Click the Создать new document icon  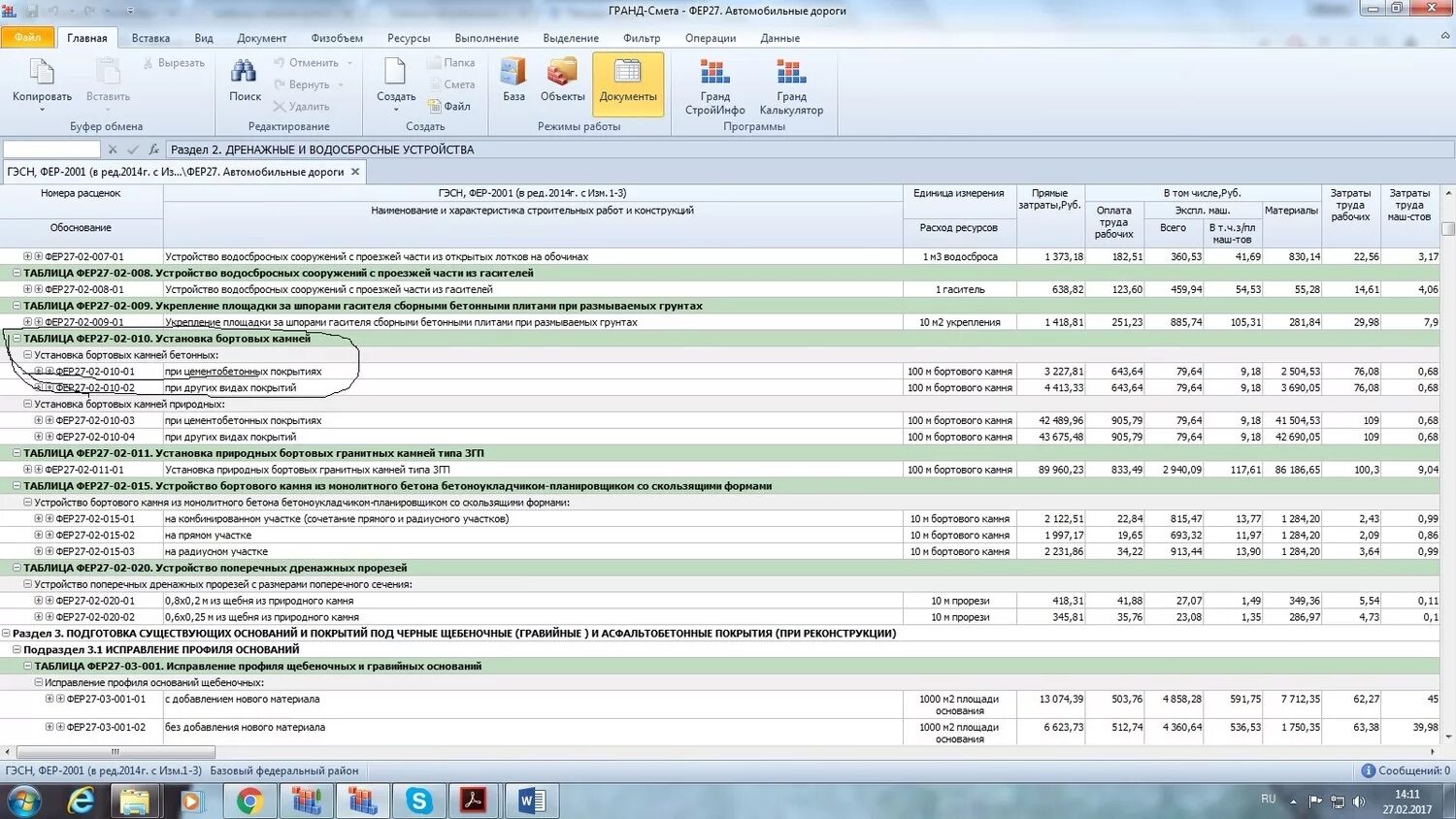pos(395,72)
